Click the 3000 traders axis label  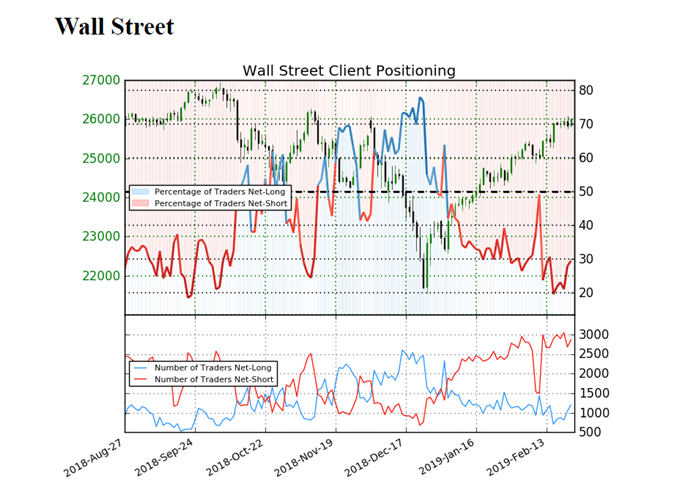[594, 334]
